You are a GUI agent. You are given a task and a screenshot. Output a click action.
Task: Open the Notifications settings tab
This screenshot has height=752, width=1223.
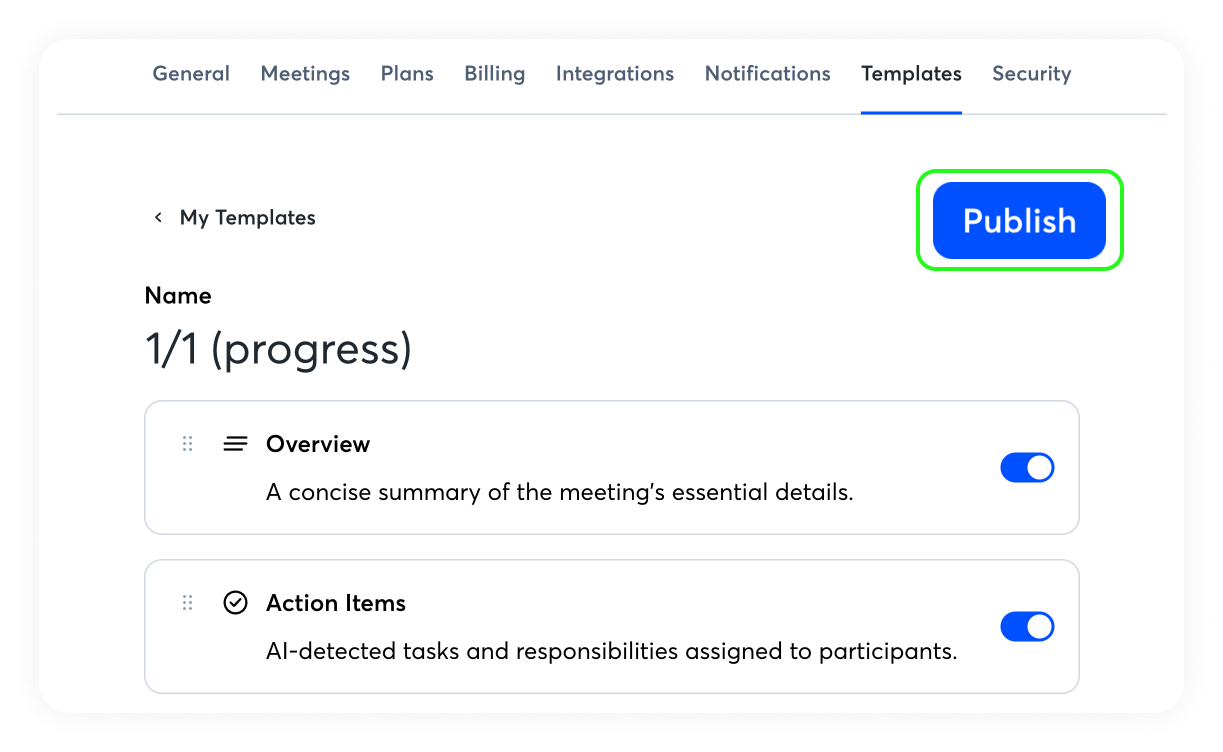pos(767,74)
